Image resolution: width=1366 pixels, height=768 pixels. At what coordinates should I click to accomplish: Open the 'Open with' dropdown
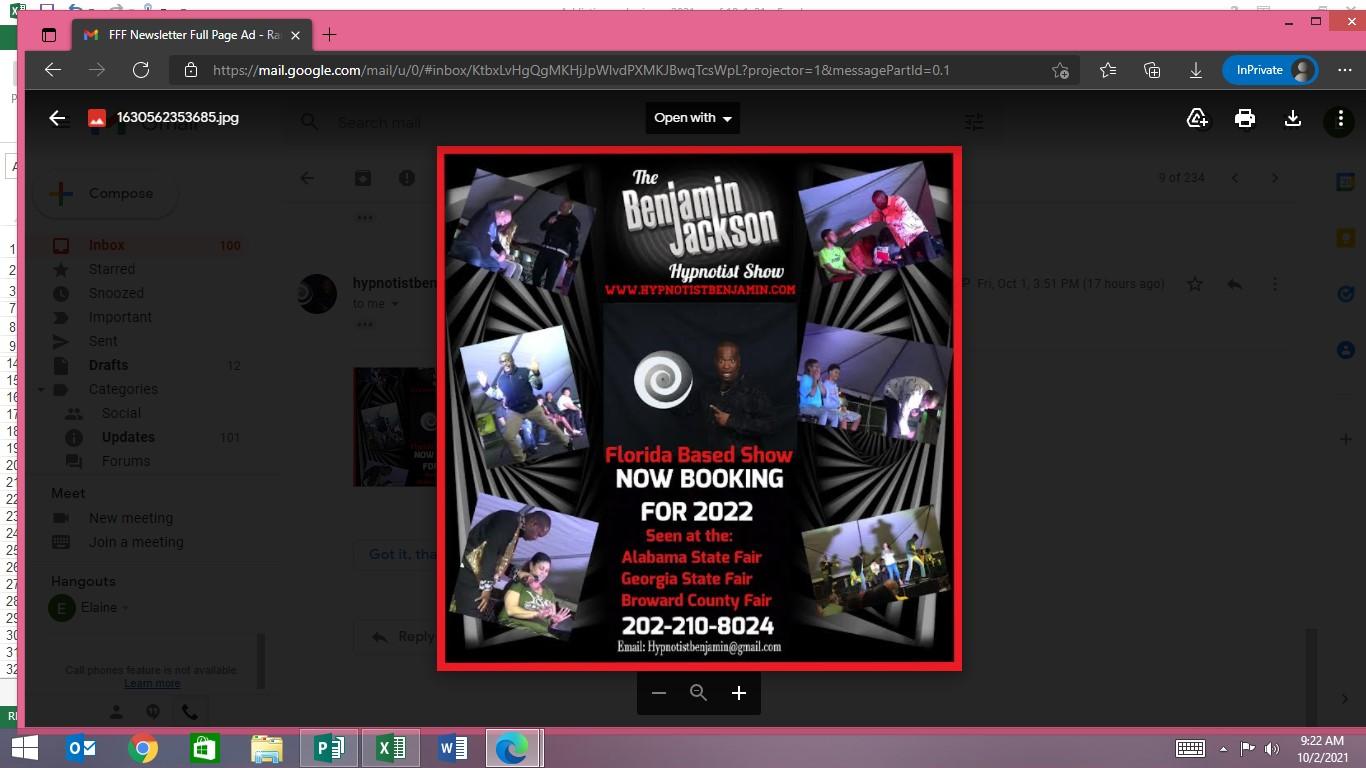[x=693, y=118]
